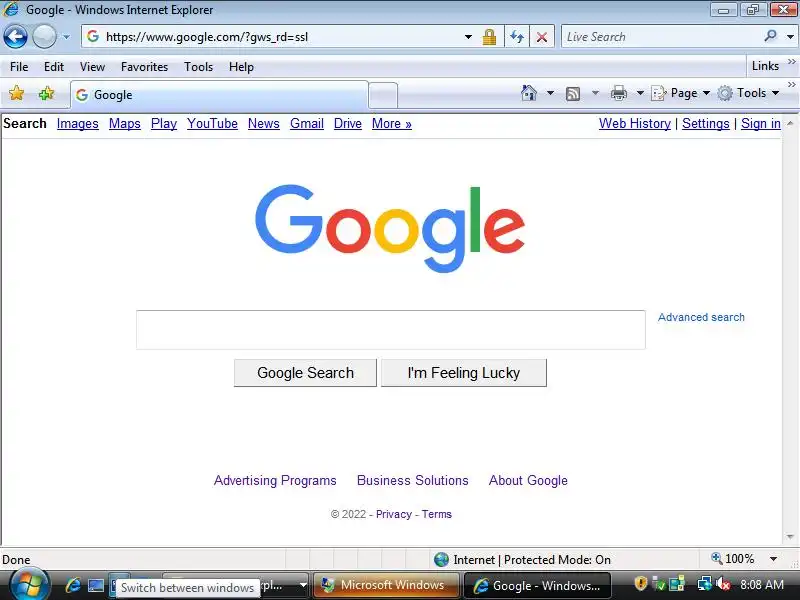800x600 pixels.
Task: Open the recent pages dropdown arrow
Action: tap(66, 37)
